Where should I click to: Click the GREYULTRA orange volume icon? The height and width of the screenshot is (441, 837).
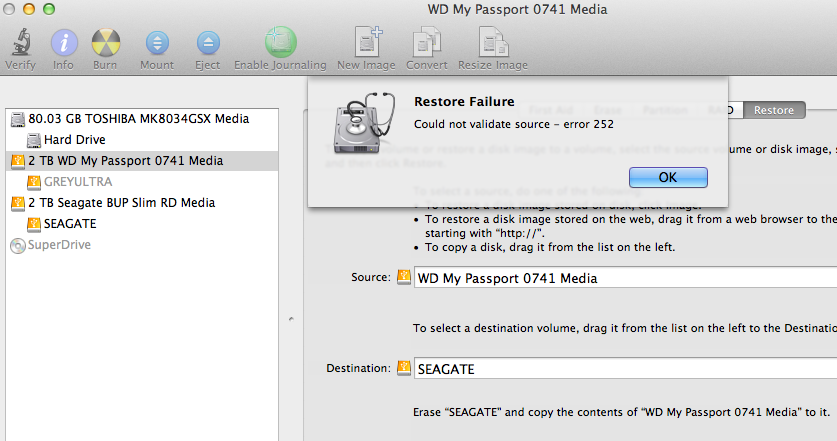(34, 182)
